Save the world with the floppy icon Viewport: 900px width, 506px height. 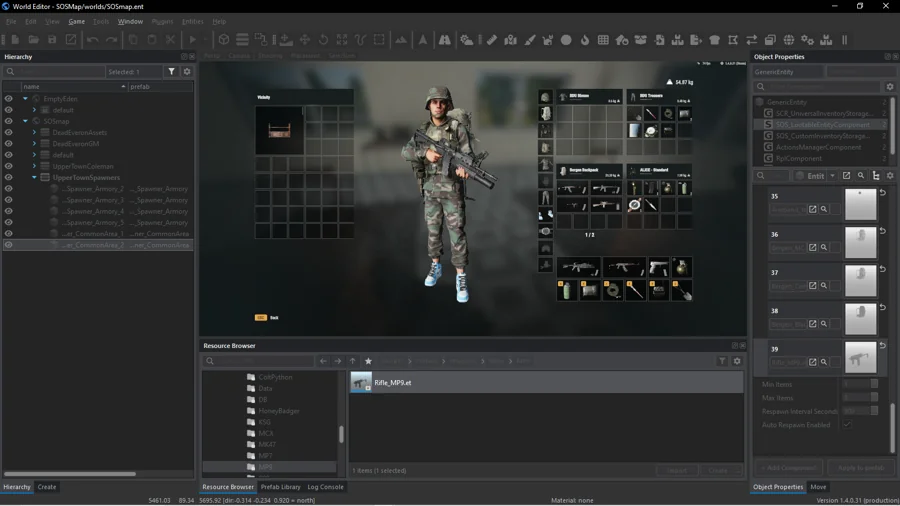click(x=52, y=40)
